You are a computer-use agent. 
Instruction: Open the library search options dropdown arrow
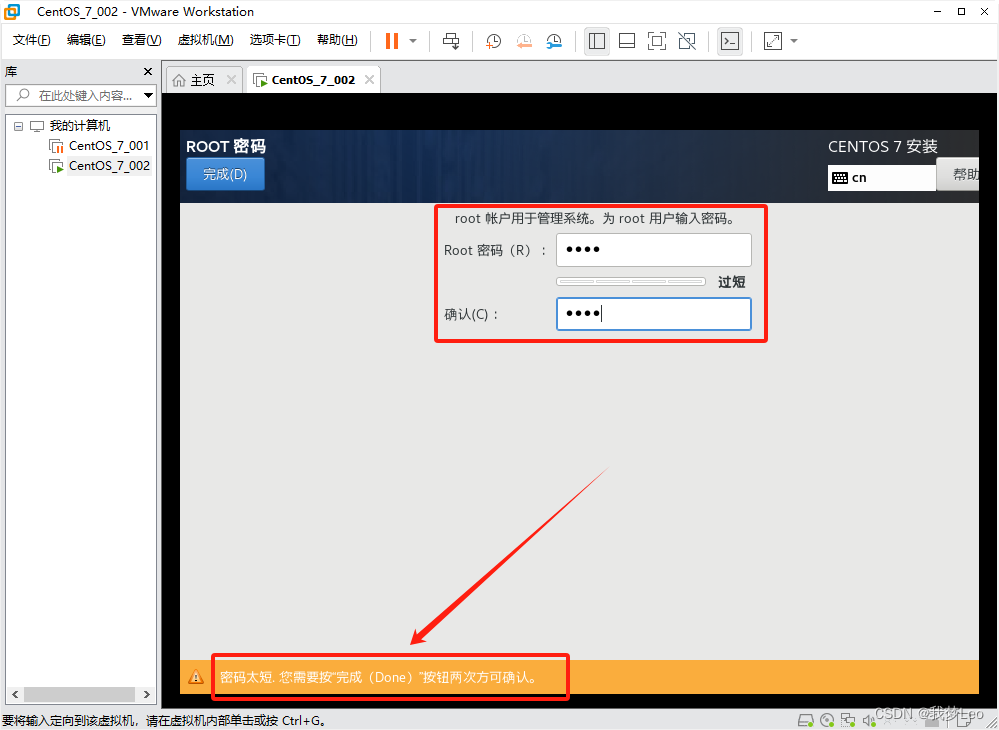(148, 96)
